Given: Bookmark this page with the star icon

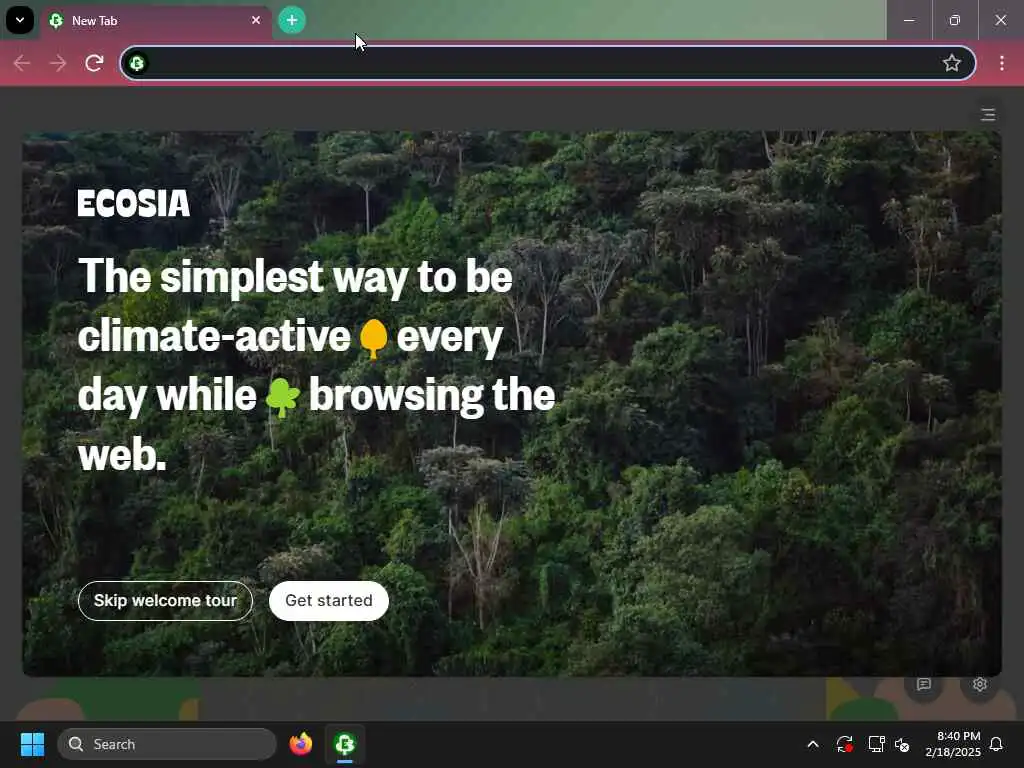Looking at the screenshot, I should coord(952,63).
